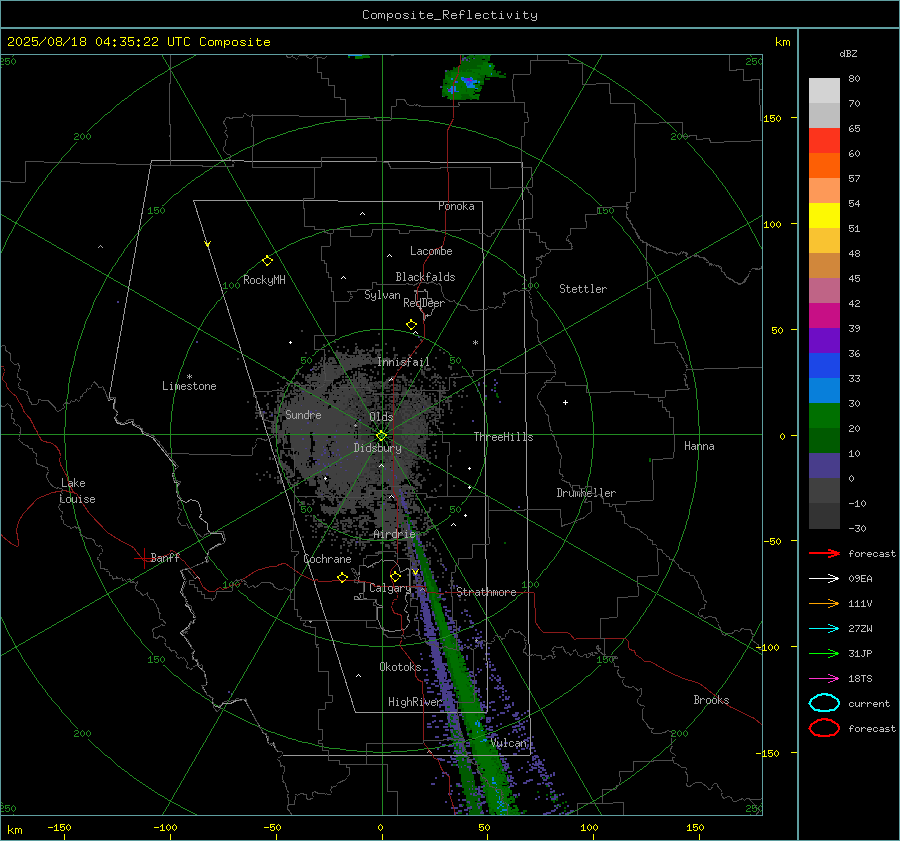Click the red forecast arrow in the legend

pyautogui.click(x=824, y=553)
